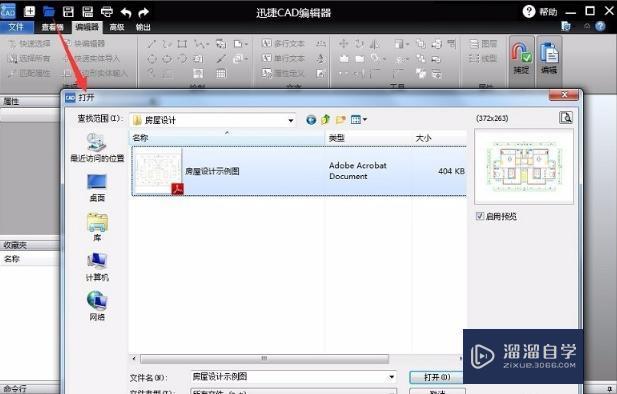Click the 线型 linetype tool in ribbon
Viewport: 617px width, 394px height.
(484, 58)
